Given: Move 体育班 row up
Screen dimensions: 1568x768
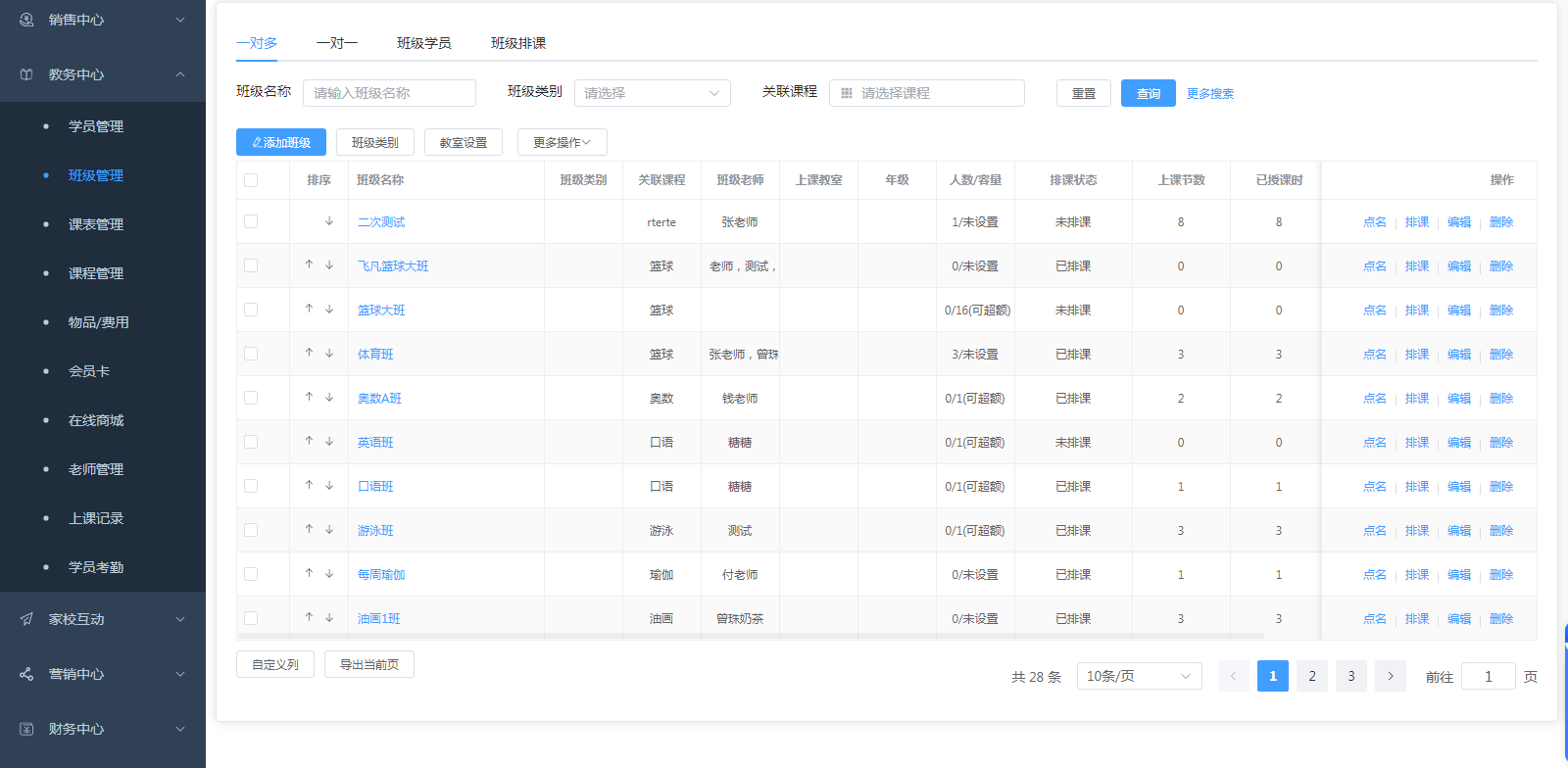Looking at the screenshot, I should point(309,353).
